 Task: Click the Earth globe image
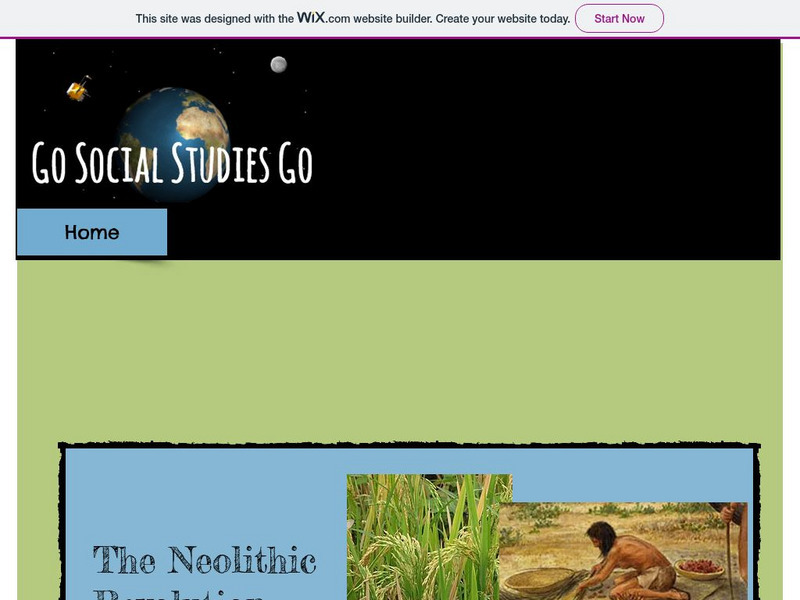click(x=174, y=144)
